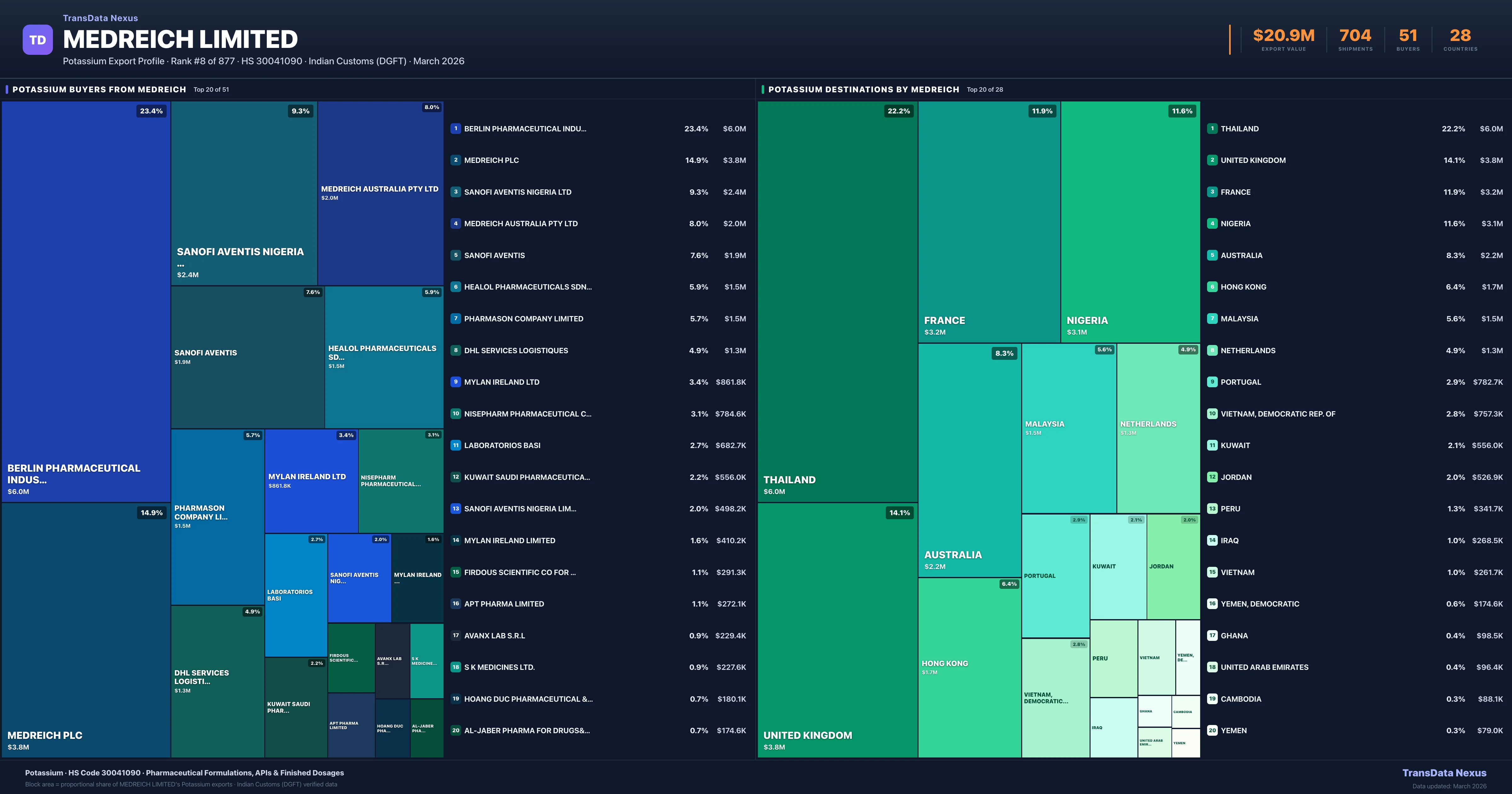Click rank badge 1 beside Berlin Pharmaceutical

pyautogui.click(x=455, y=129)
